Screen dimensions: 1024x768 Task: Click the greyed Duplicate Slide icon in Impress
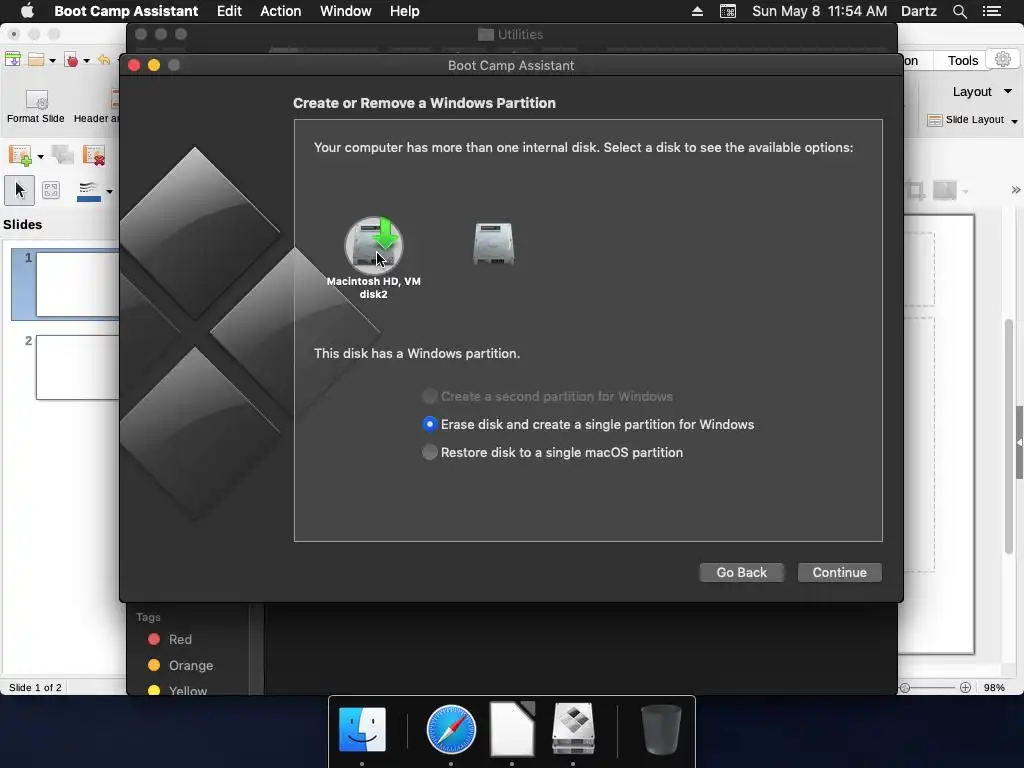pos(63,155)
